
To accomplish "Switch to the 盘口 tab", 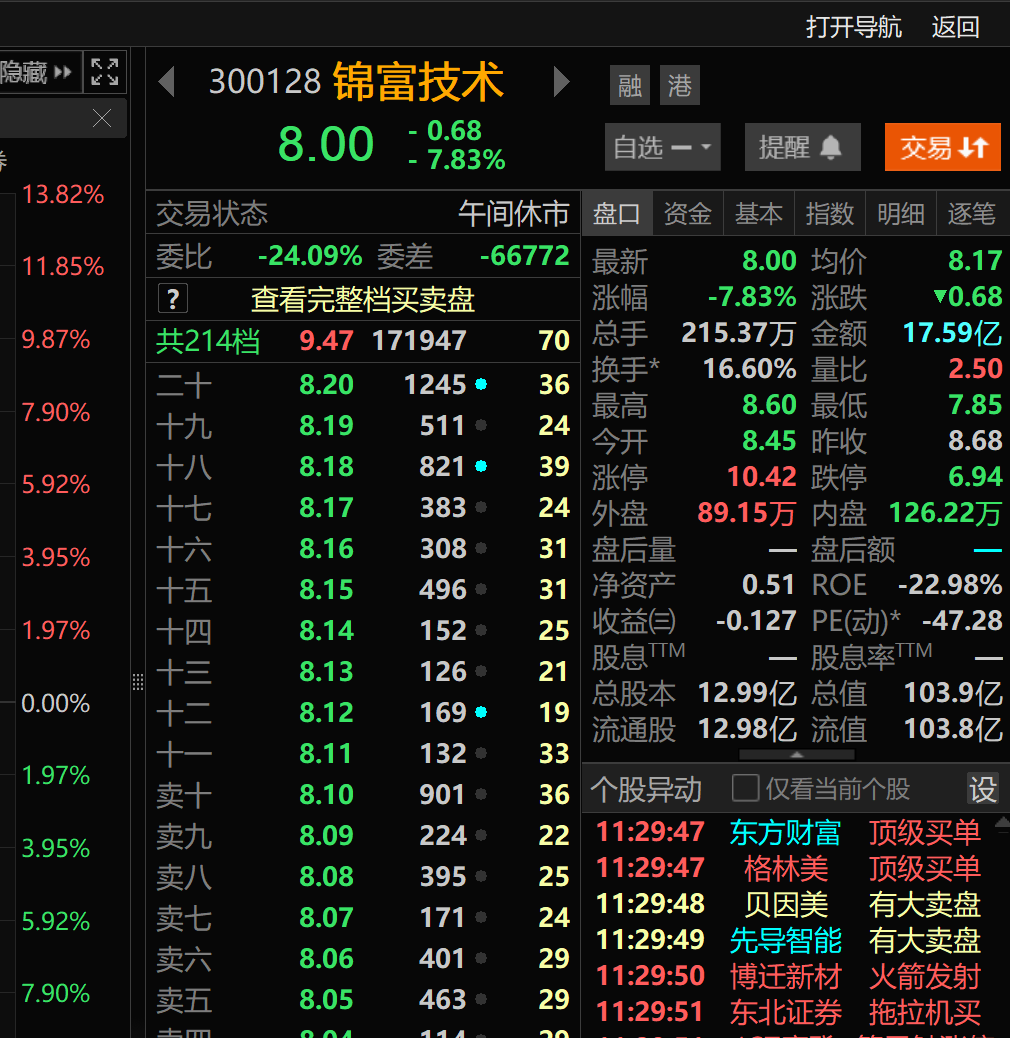I will [617, 214].
